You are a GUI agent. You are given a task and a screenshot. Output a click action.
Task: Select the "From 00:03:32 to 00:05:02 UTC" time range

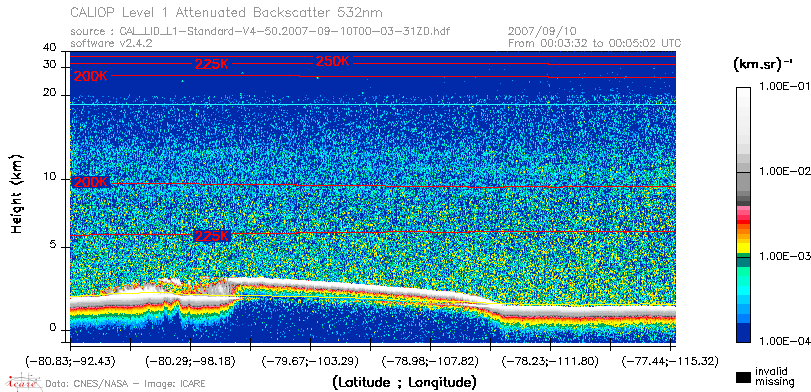(595, 43)
